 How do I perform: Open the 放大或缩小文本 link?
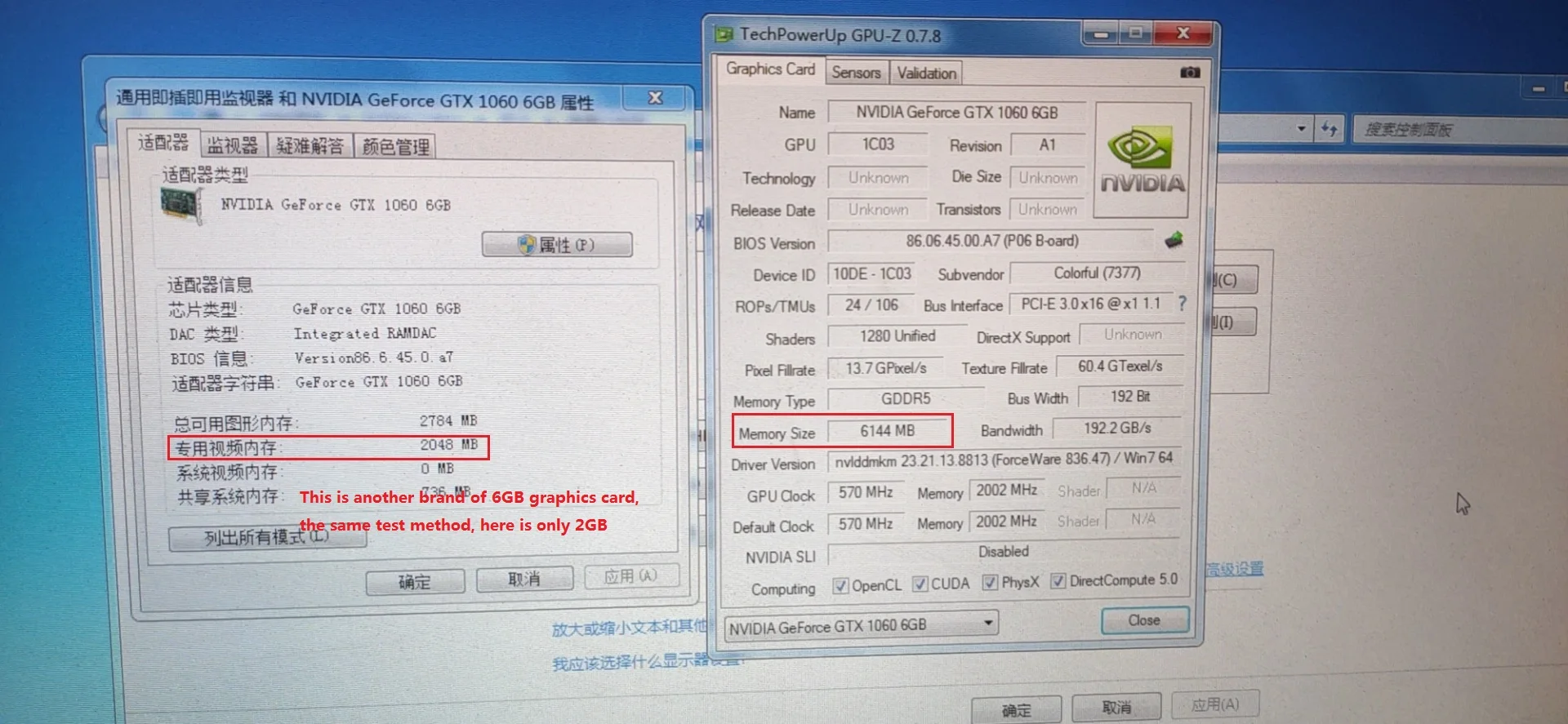(x=629, y=628)
